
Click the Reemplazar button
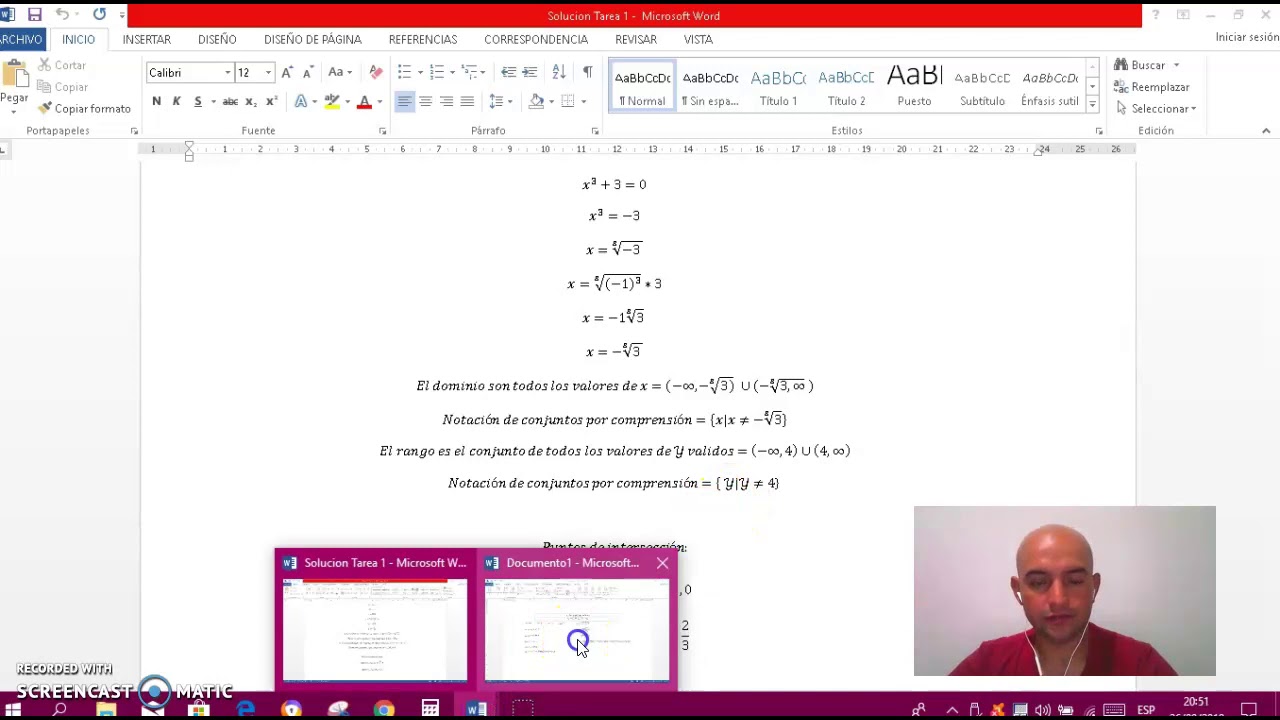pyautogui.click(x=1152, y=87)
